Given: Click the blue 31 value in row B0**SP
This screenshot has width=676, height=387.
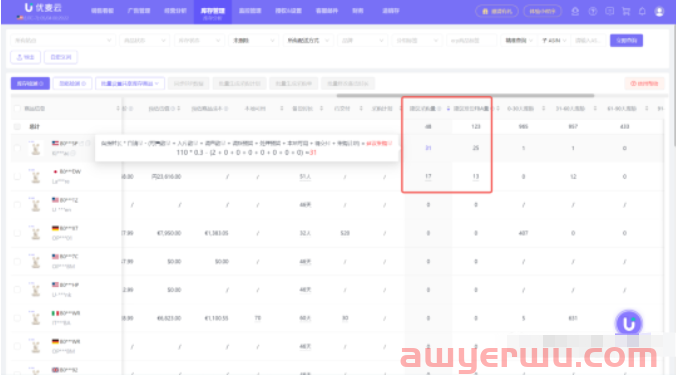Looking at the screenshot, I should (428, 148).
